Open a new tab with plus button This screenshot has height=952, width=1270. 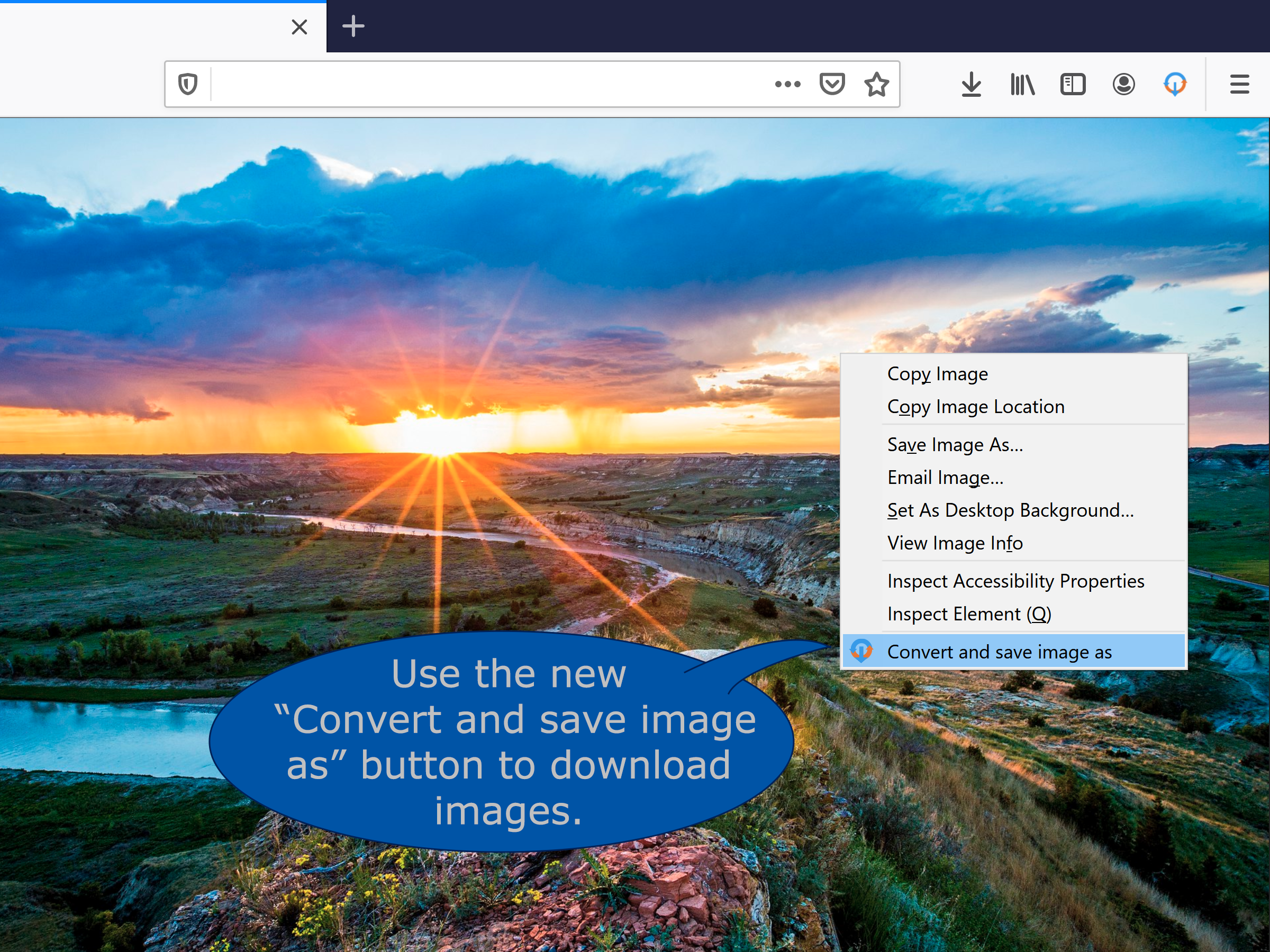point(353,26)
